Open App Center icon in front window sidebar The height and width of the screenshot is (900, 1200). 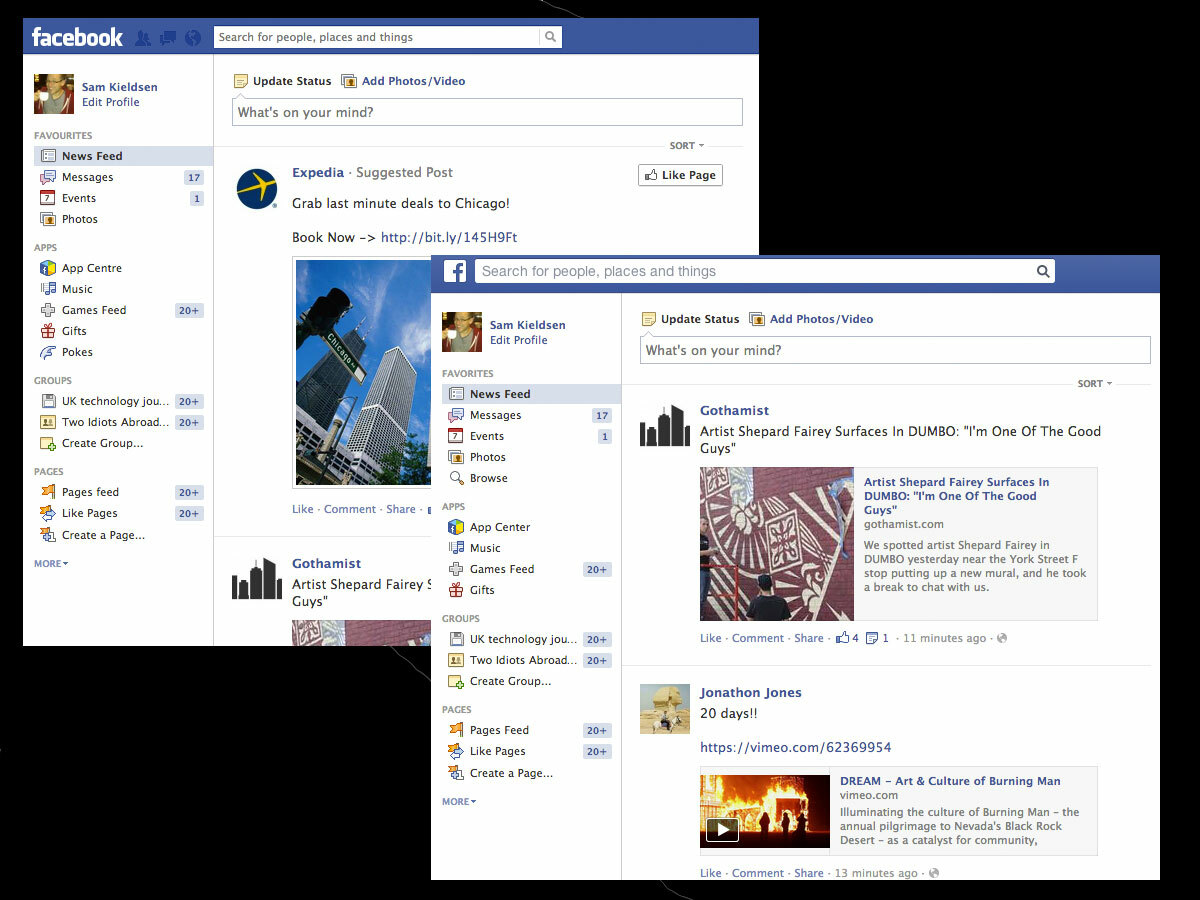click(456, 527)
